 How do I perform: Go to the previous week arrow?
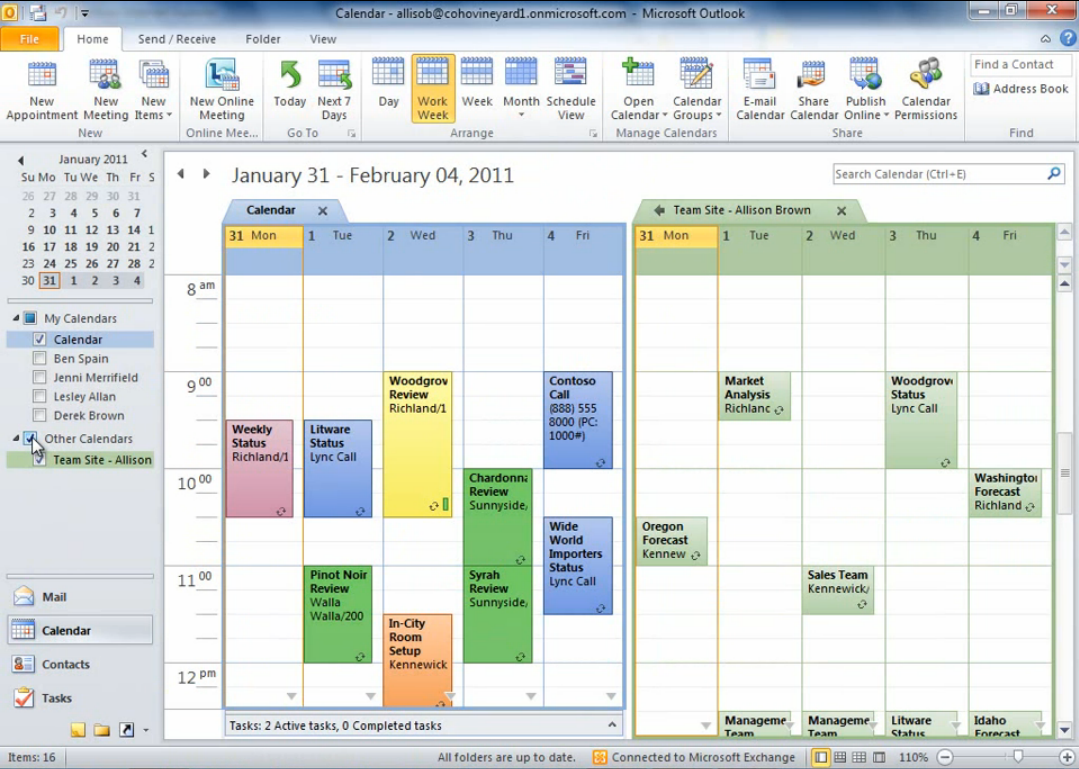tap(181, 174)
